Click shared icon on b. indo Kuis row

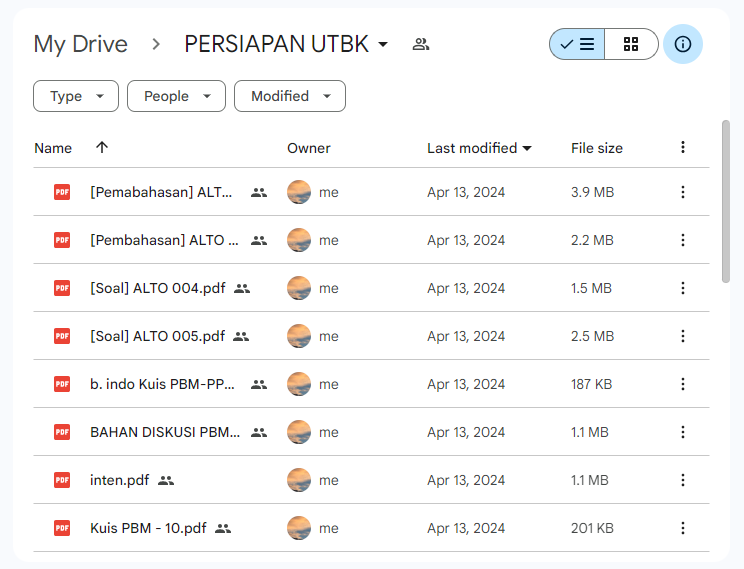pos(259,384)
